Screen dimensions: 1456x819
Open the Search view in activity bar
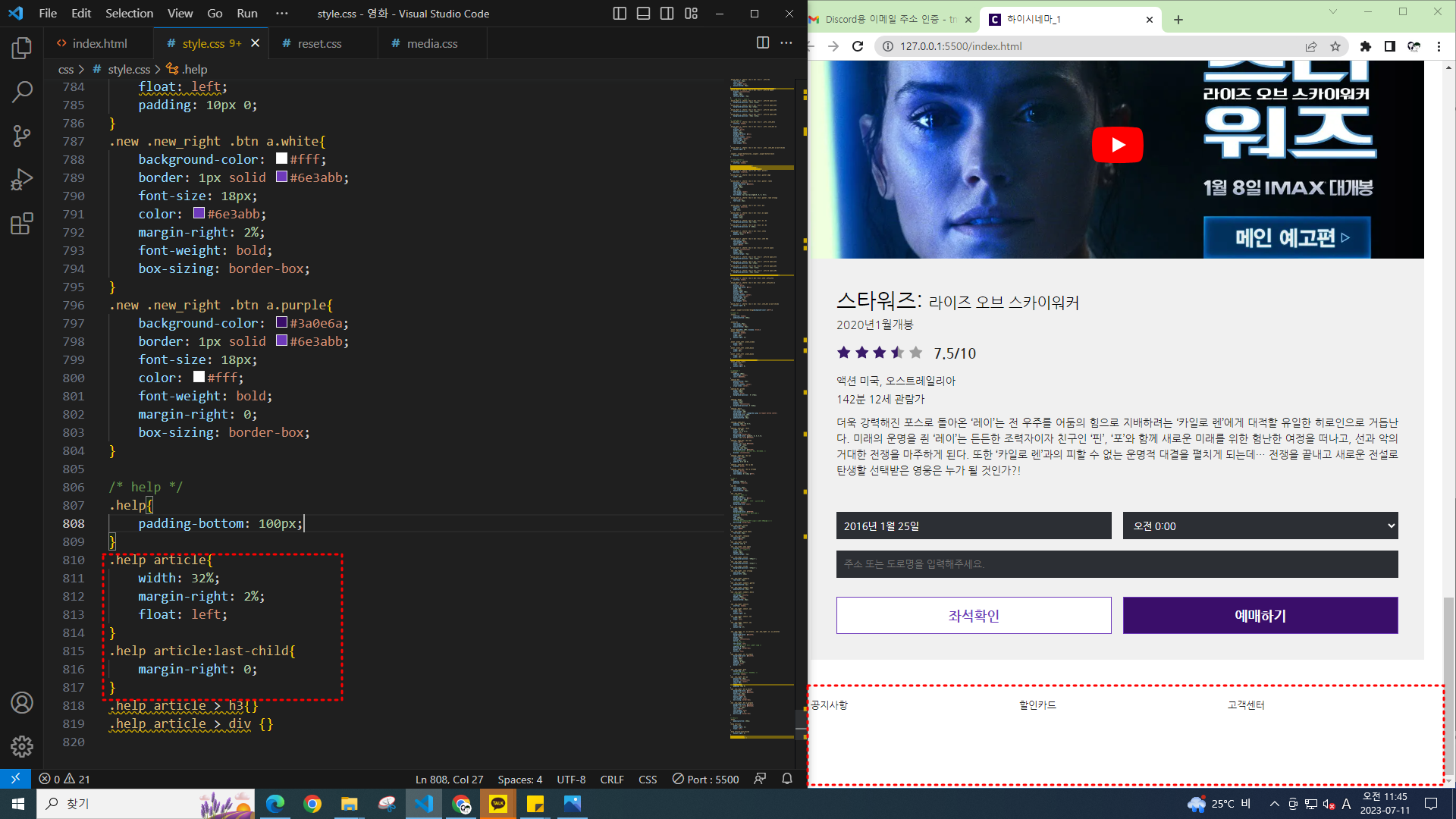tap(22, 93)
